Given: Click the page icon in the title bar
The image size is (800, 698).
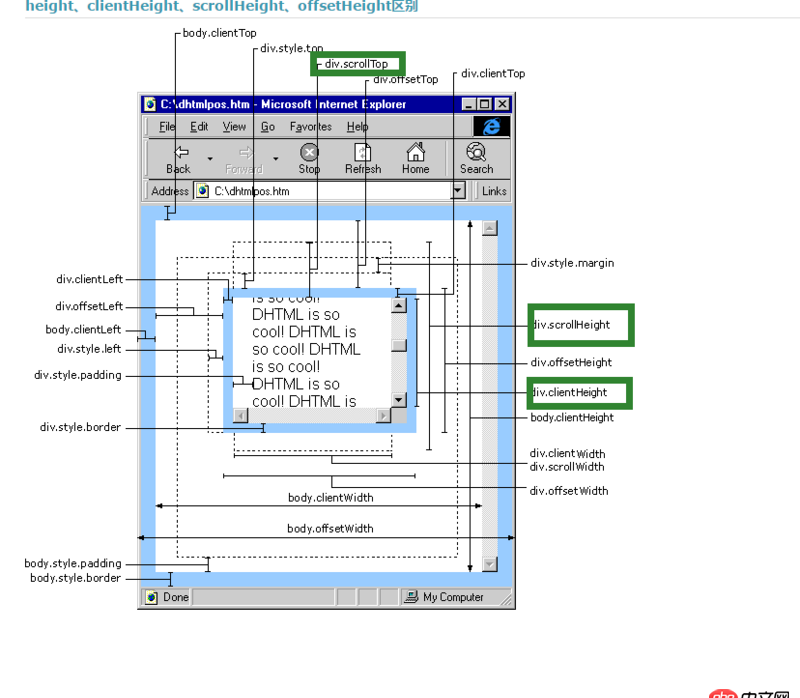Looking at the screenshot, I should (x=150, y=104).
